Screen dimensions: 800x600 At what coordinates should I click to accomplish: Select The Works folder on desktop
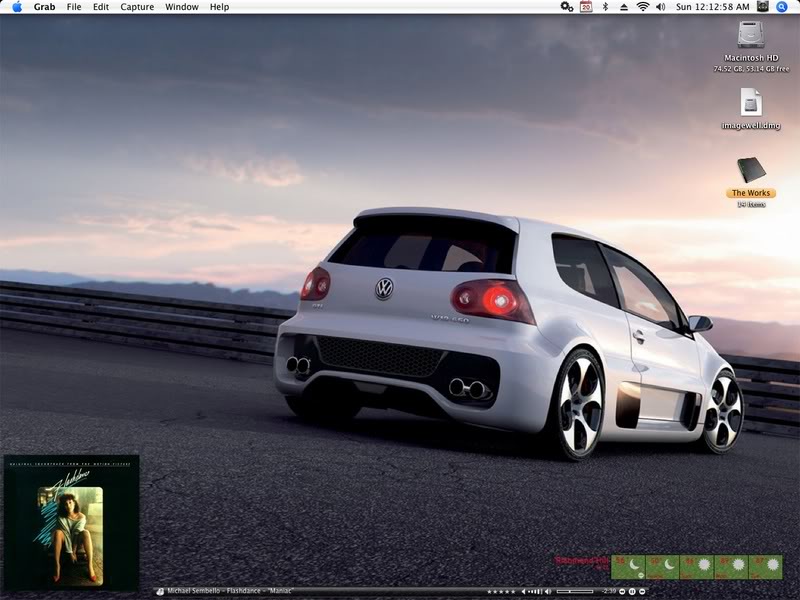[x=751, y=169]
